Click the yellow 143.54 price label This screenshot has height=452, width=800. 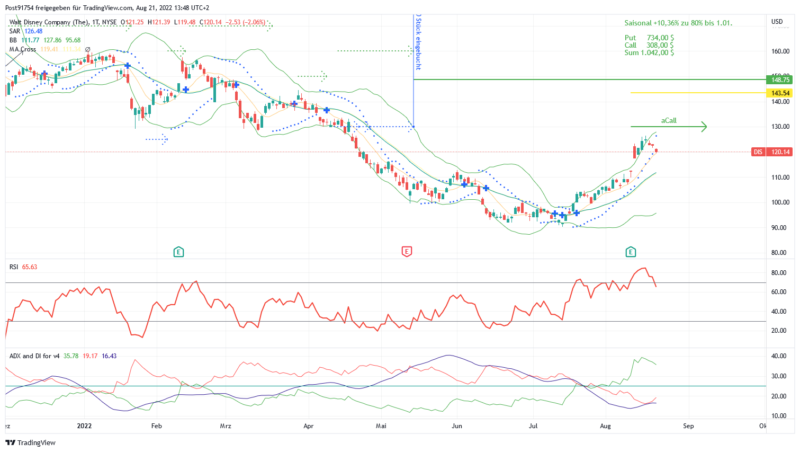(778, 92)
